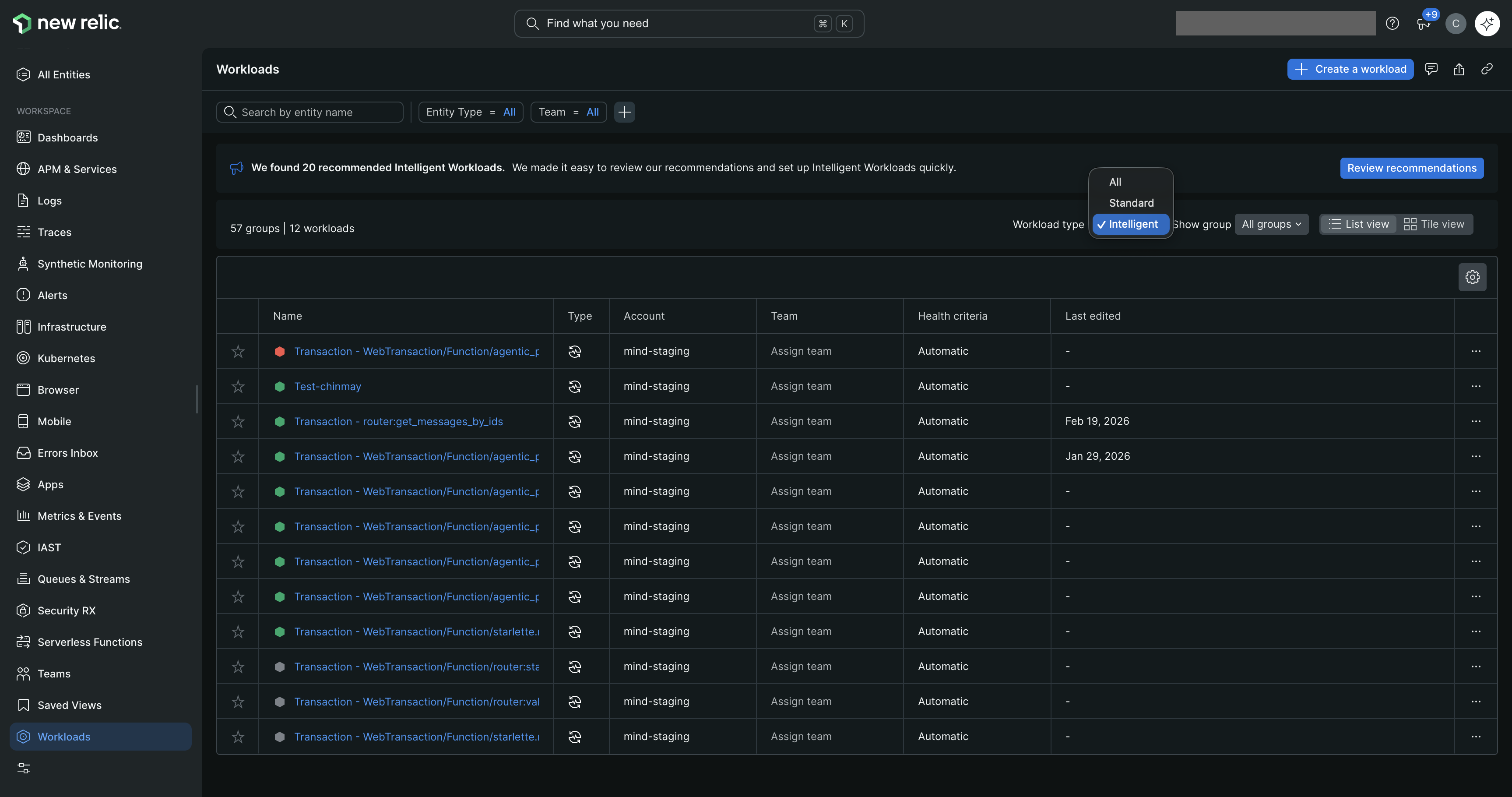Switch to Tile view
The image size is (1512, 797).
pyautogui.click(x=1435, y=224)
